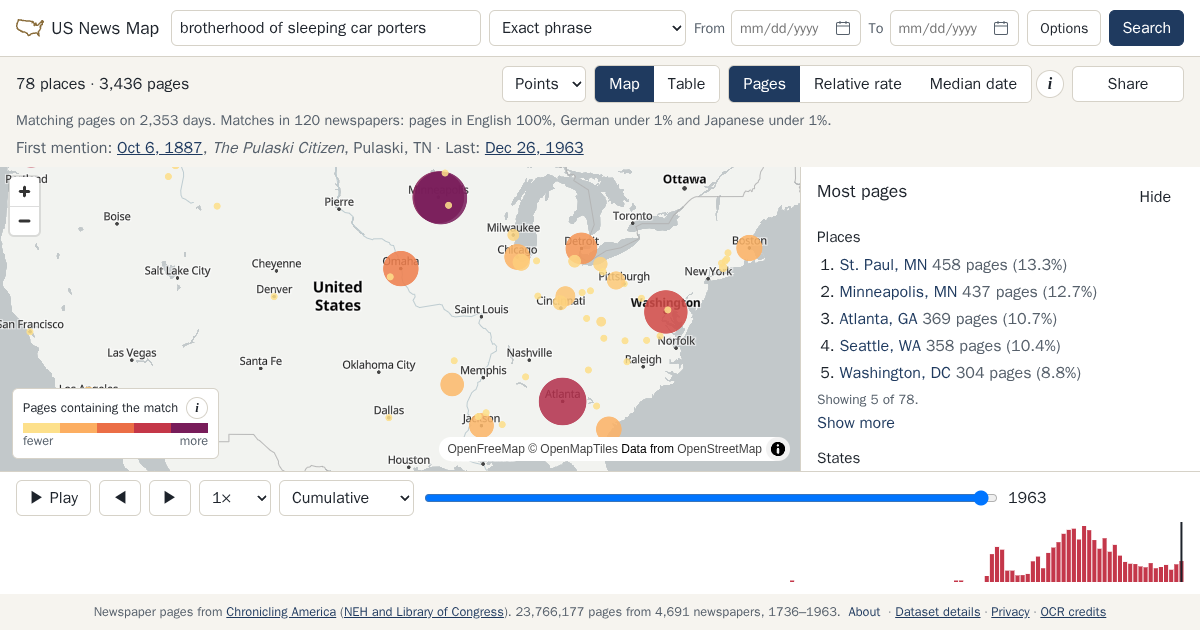1200x630 pixels.
Task: Open the playback speed 1× dropdown
Action: tap(235, 498)
